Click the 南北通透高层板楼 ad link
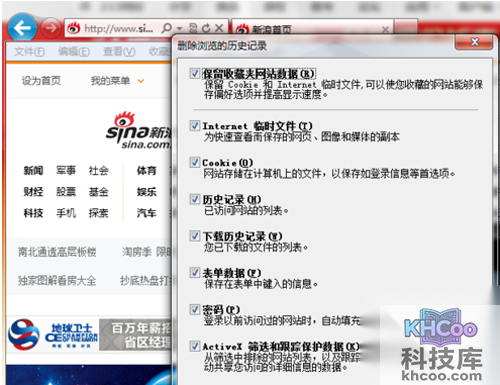This screenshot has width=500, height=385. pos(57,252)
